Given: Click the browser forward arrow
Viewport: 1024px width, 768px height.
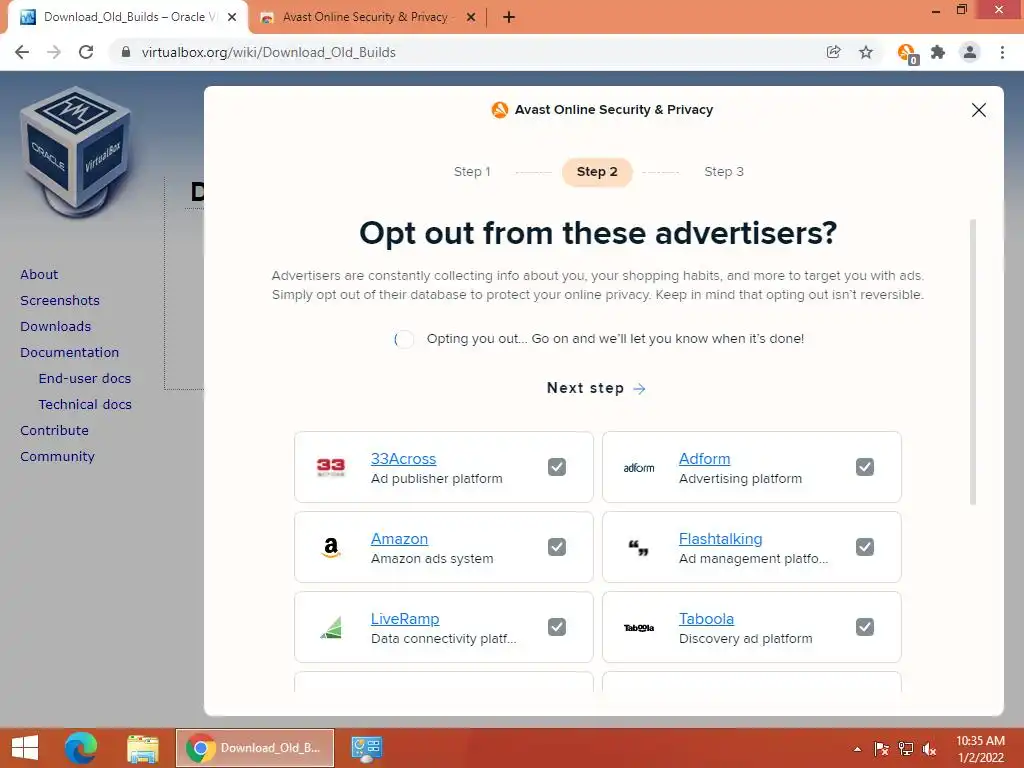Looking at the screenshot, I should coord(54,52).
